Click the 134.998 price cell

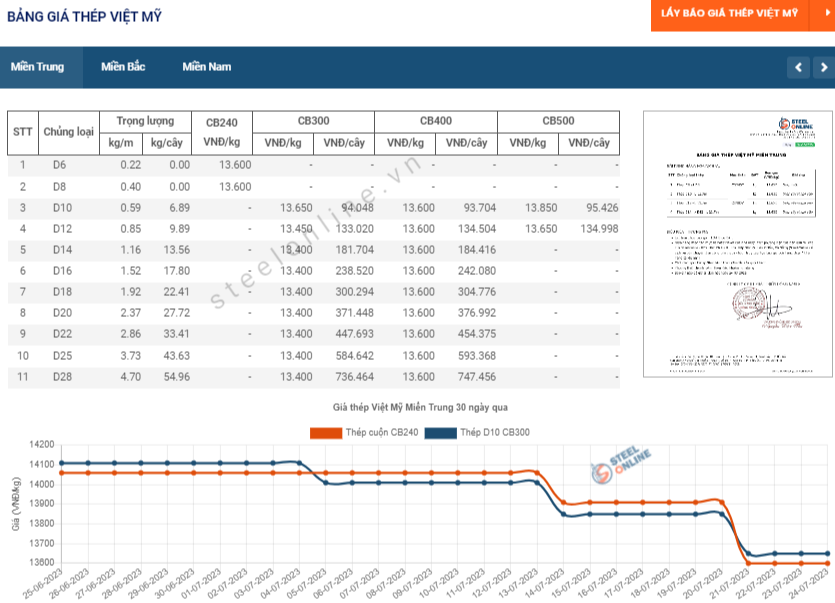click(x=599, y=229)
